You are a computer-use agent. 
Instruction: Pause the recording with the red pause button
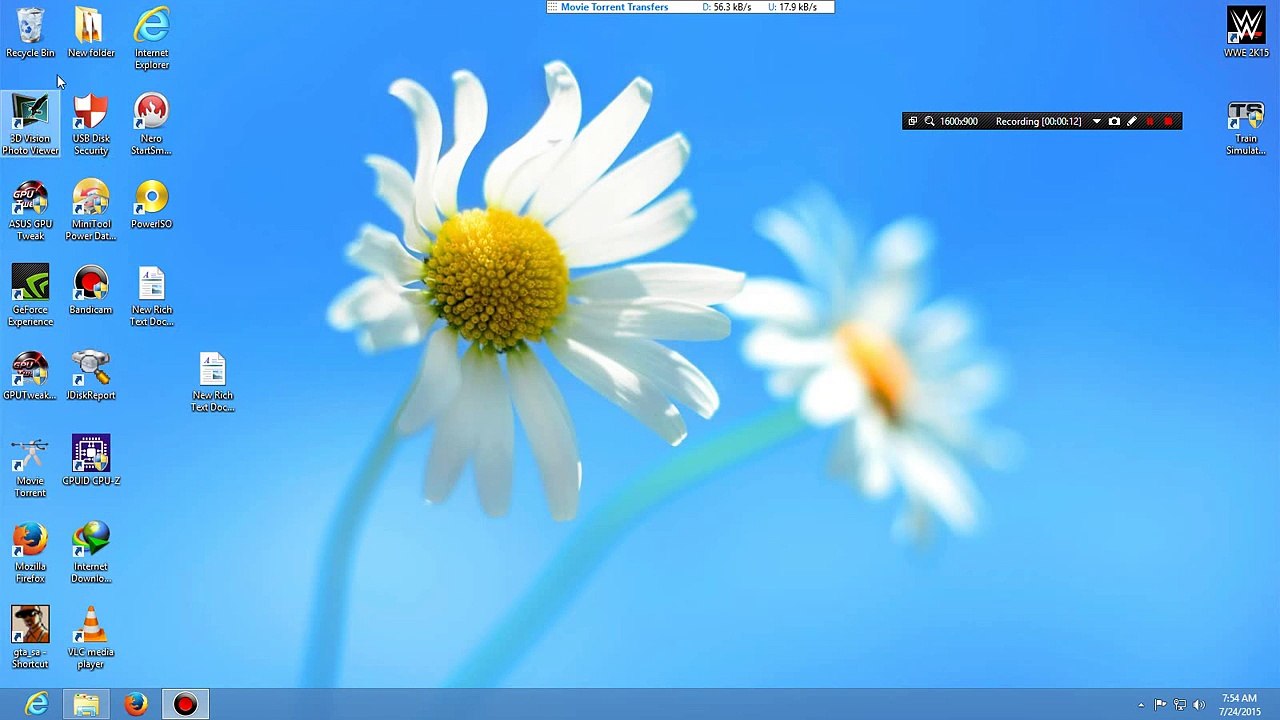pos(1150,121)
